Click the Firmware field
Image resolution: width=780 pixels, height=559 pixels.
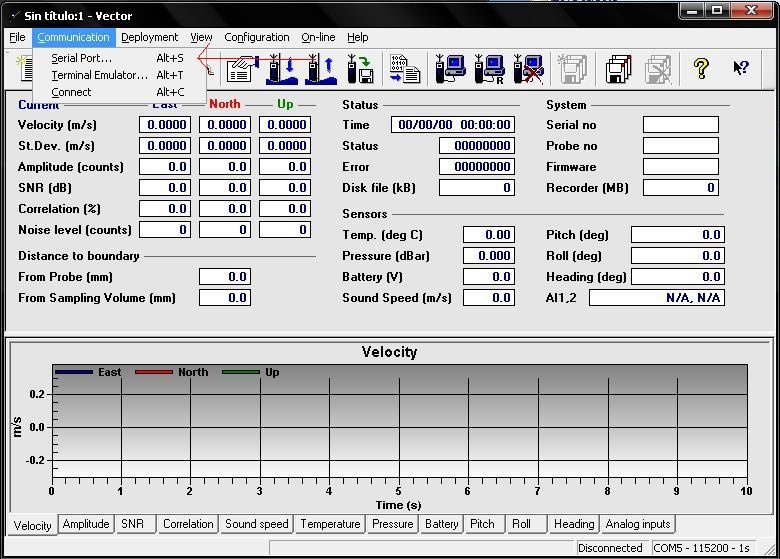[x=681, y=166]
